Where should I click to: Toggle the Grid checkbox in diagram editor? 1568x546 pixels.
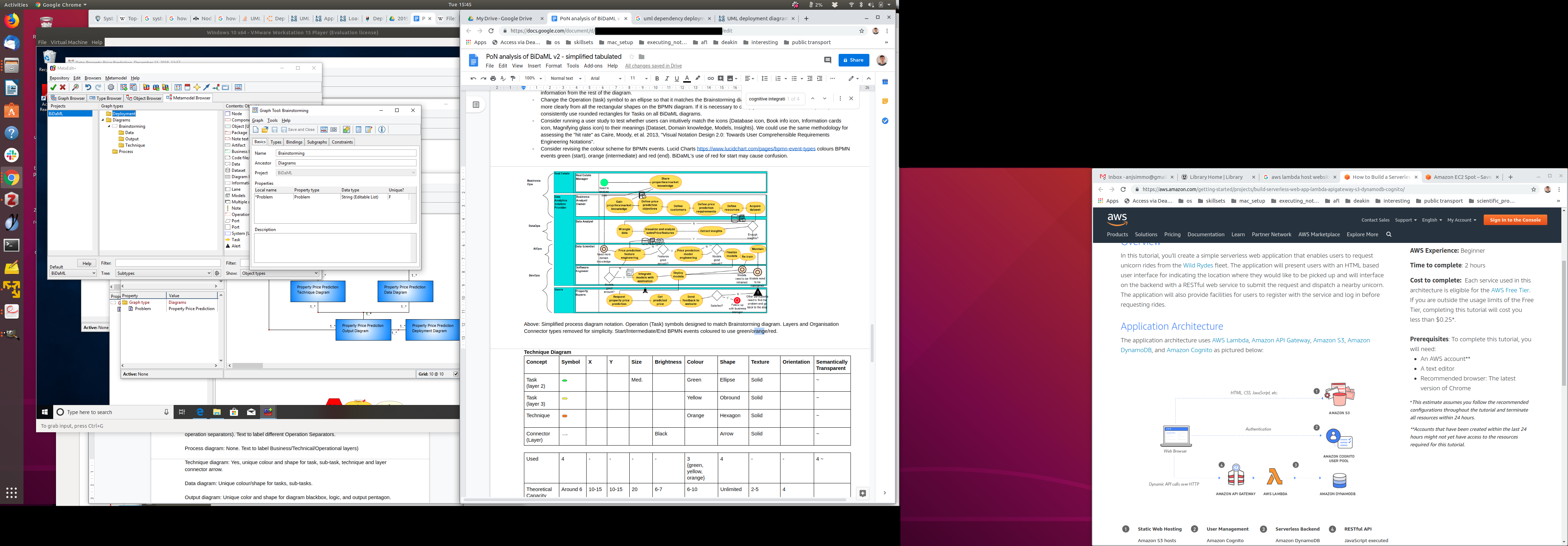point(455,374)
